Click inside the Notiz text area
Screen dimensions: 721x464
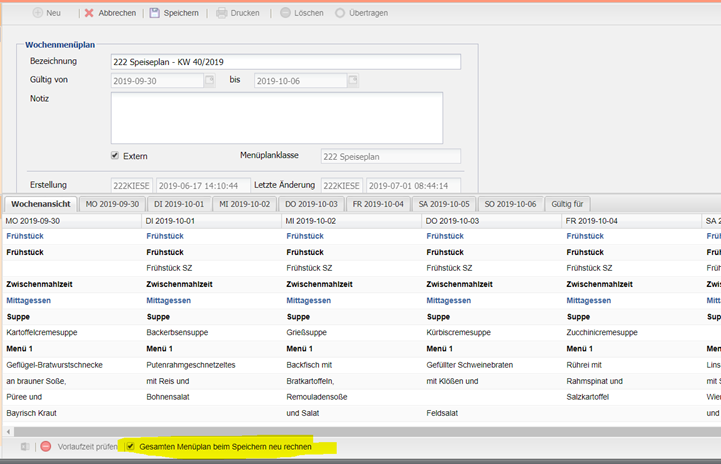click(276, 118)
